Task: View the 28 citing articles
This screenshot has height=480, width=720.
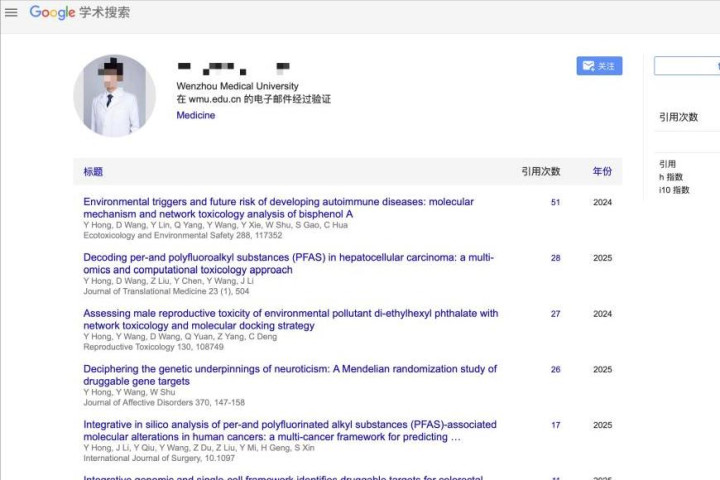Action: point(555,258)
